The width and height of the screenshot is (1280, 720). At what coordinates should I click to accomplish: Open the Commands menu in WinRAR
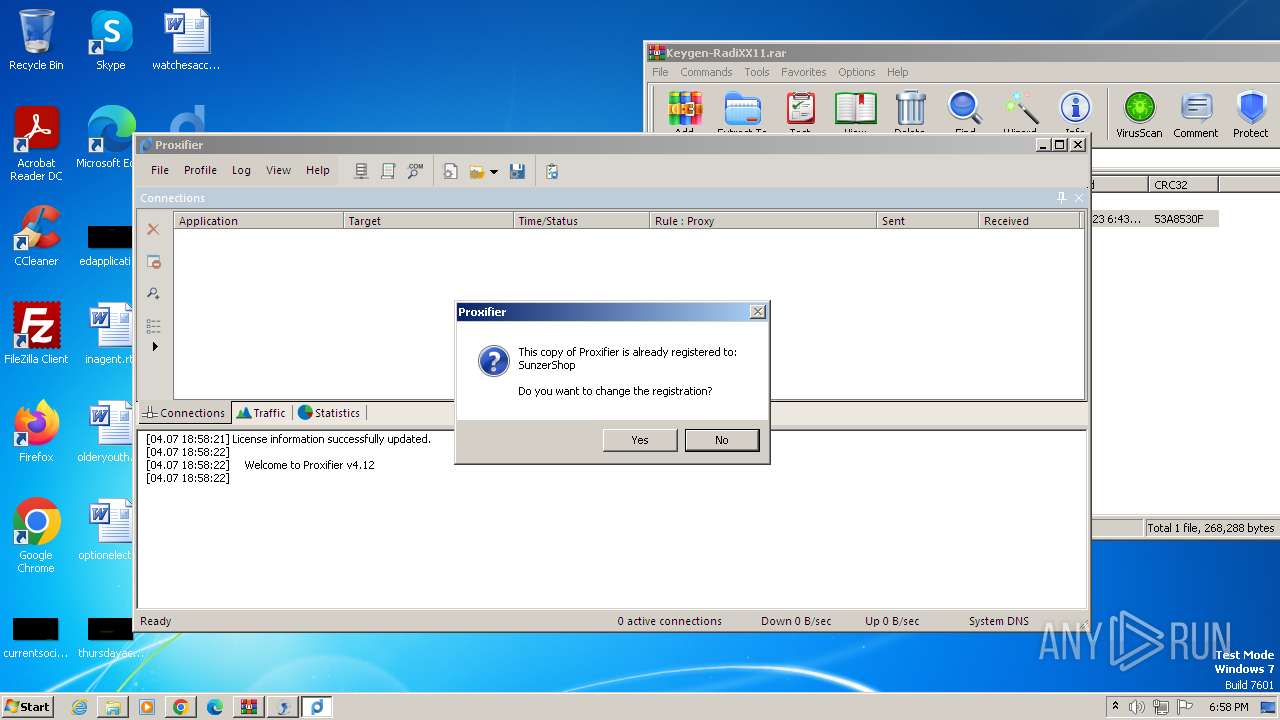point(706,72)
